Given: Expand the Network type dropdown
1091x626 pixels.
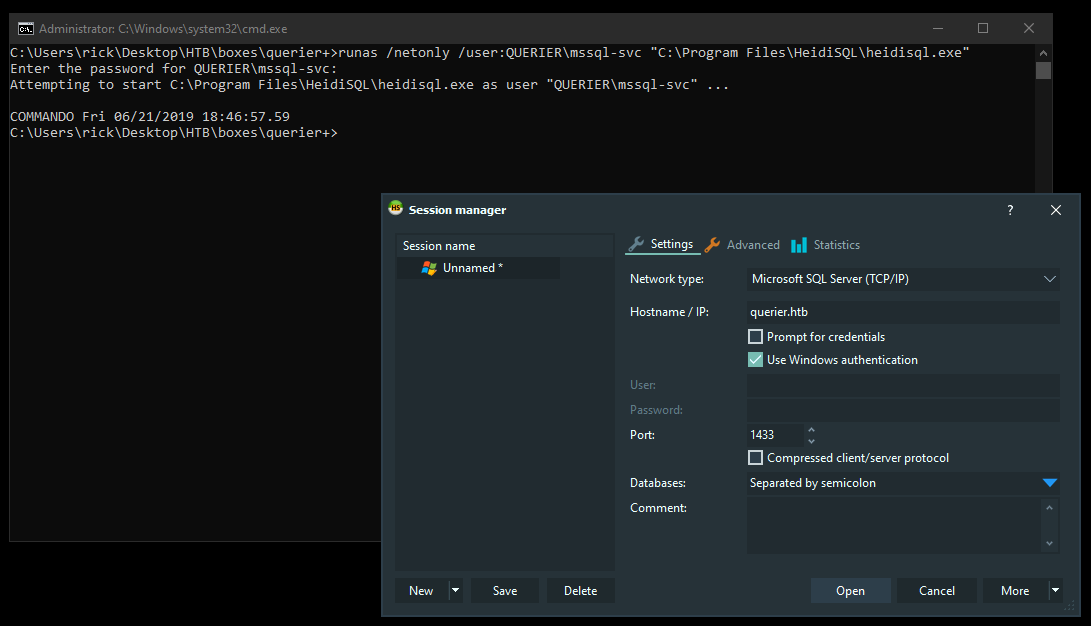Looking at the screenshot, I should tap(1049, 279).
